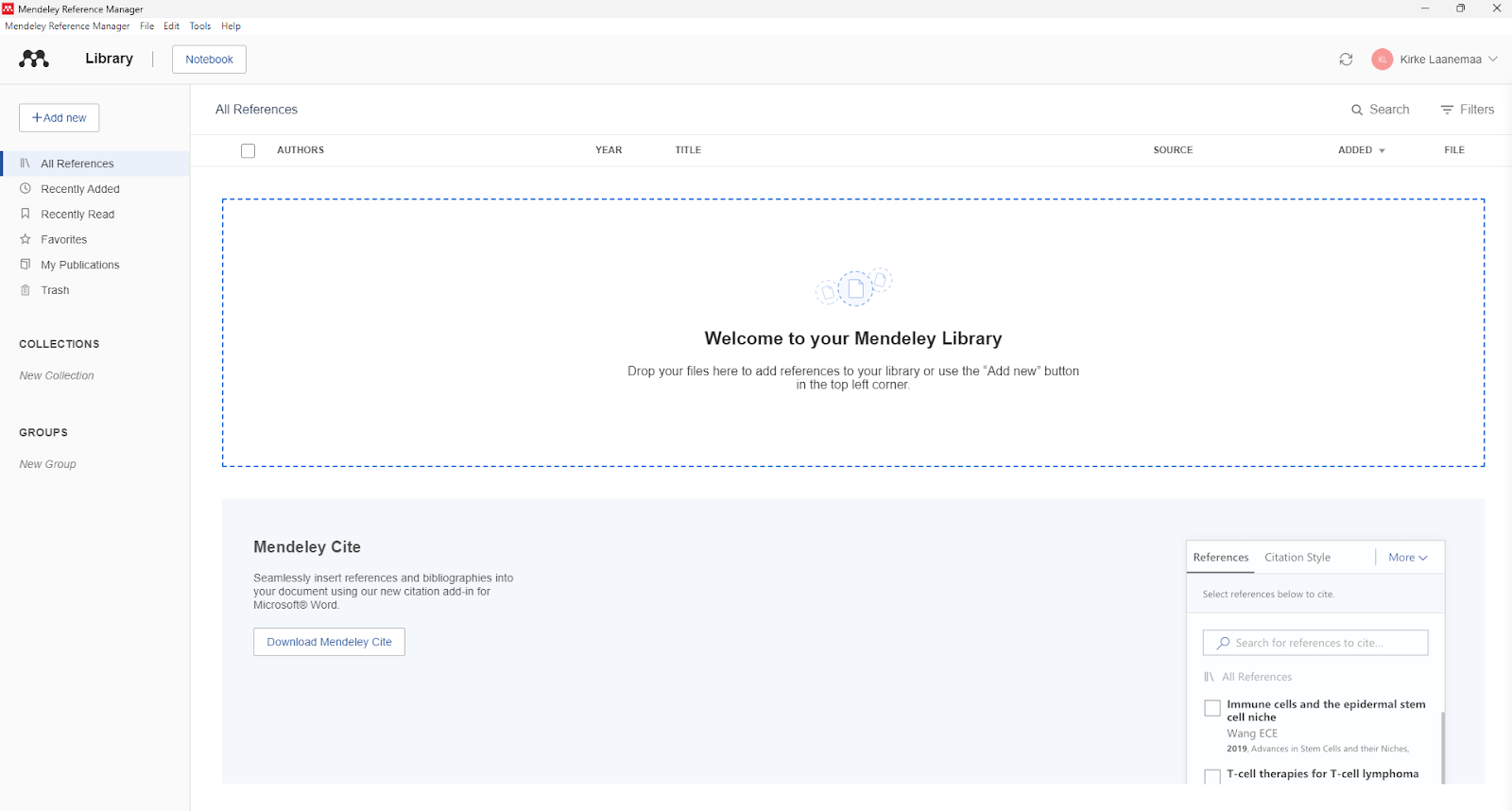Check the Immune cells reference checkbox

click(x=1212, y=708)
